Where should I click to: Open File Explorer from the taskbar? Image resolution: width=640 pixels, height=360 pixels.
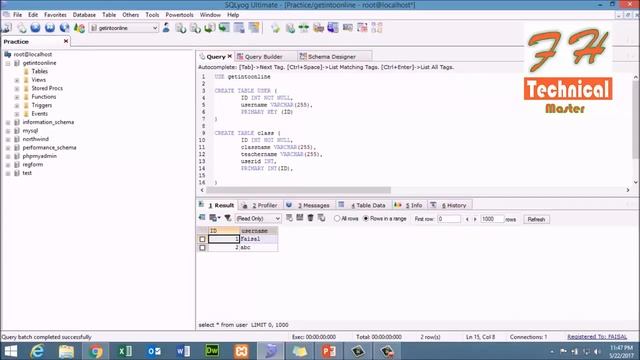(x=66, y=351)
